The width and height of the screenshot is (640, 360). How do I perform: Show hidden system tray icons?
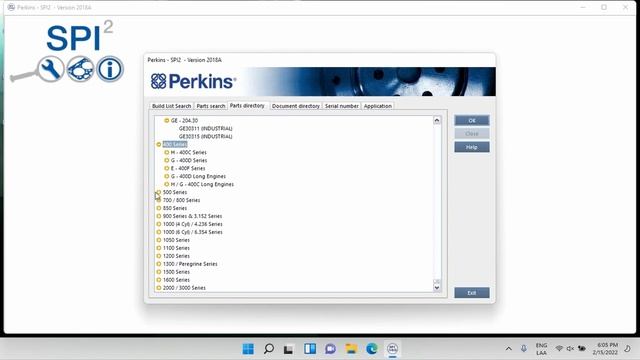pos(509,349)
